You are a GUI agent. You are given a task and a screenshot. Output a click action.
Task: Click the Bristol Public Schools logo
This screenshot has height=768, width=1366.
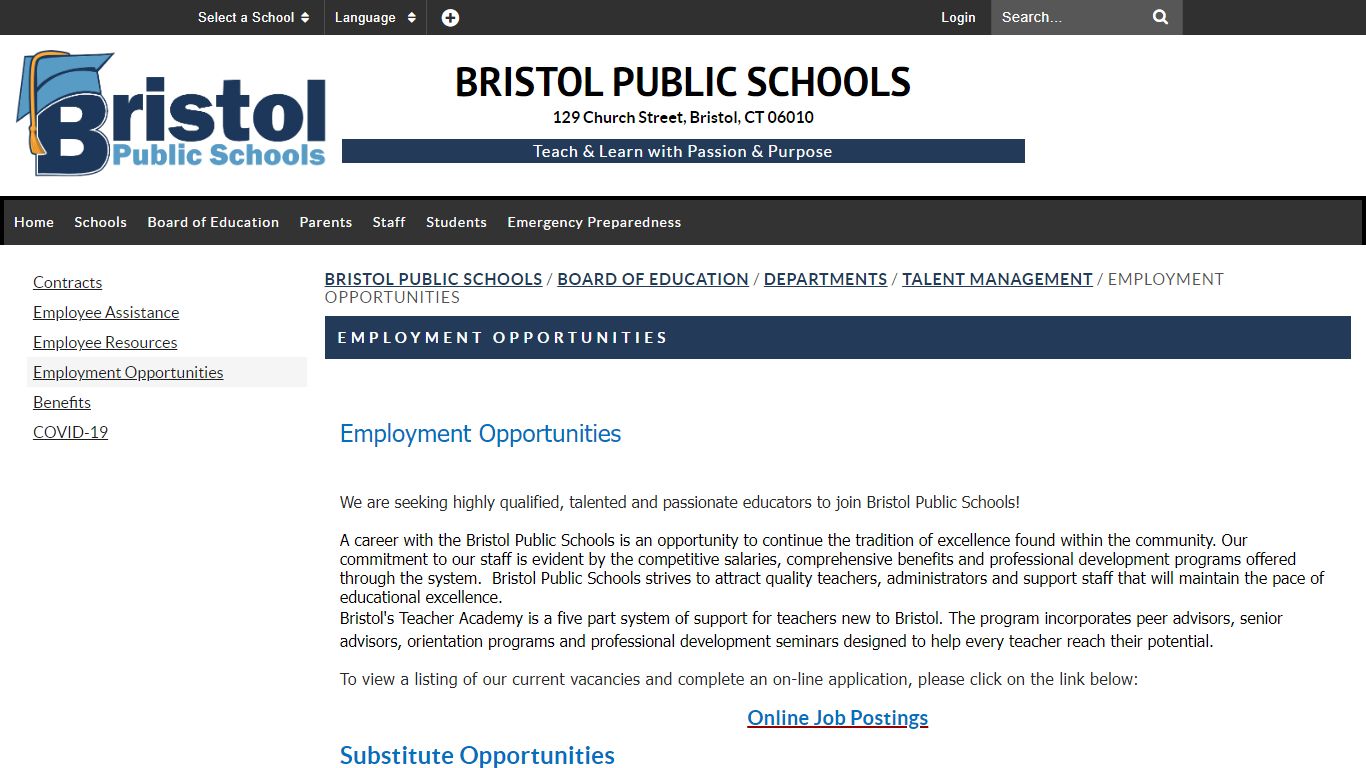[171, 114]
